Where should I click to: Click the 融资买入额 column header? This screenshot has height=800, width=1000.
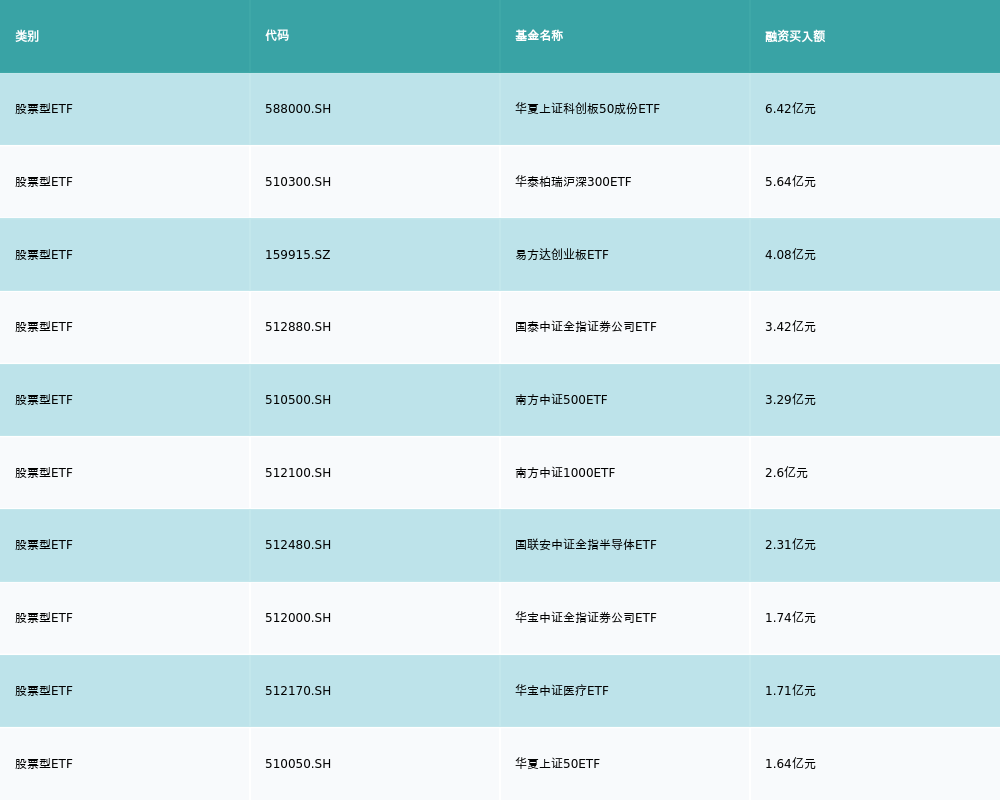pos(795,36)
